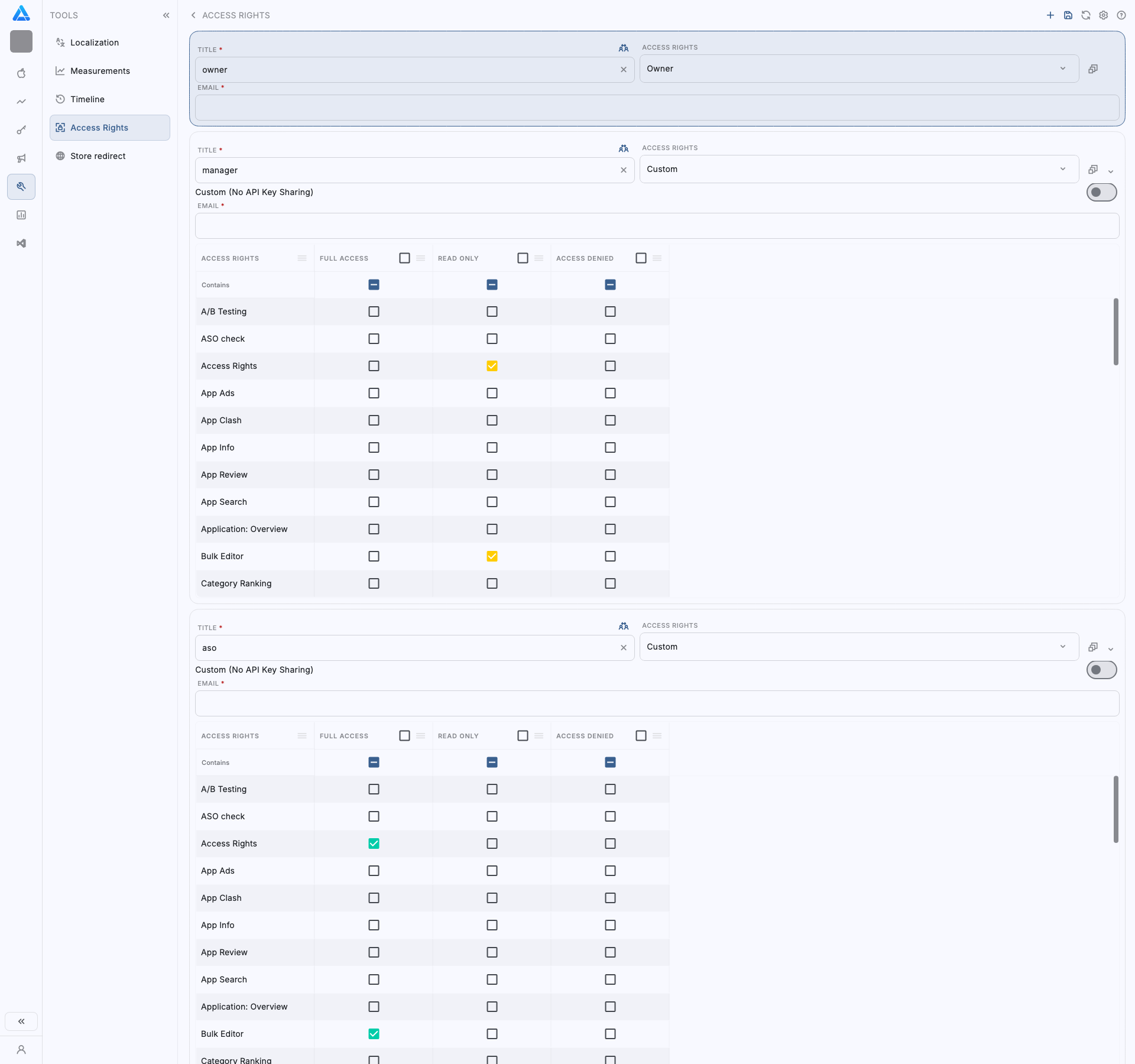This screenshot has width=1135, height=1064.
Task: Collapse the manager section with chevron
Action: coord(1111,171)
